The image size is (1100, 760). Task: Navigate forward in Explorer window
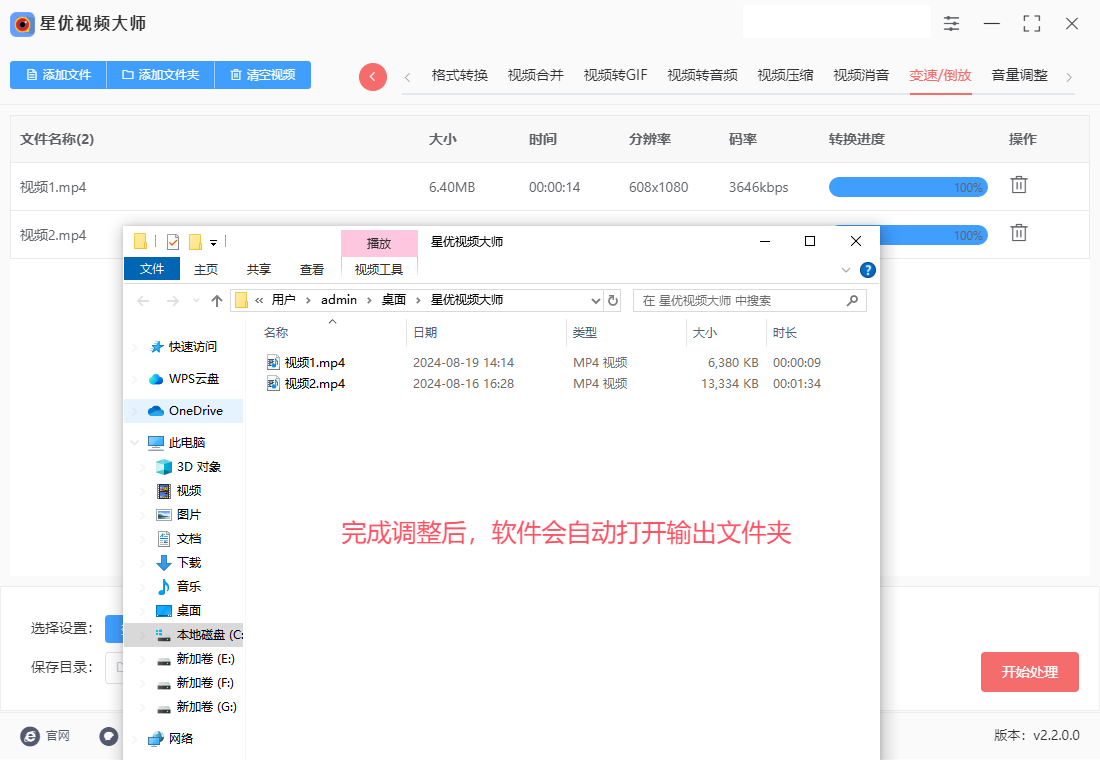[x=173, y=301]
